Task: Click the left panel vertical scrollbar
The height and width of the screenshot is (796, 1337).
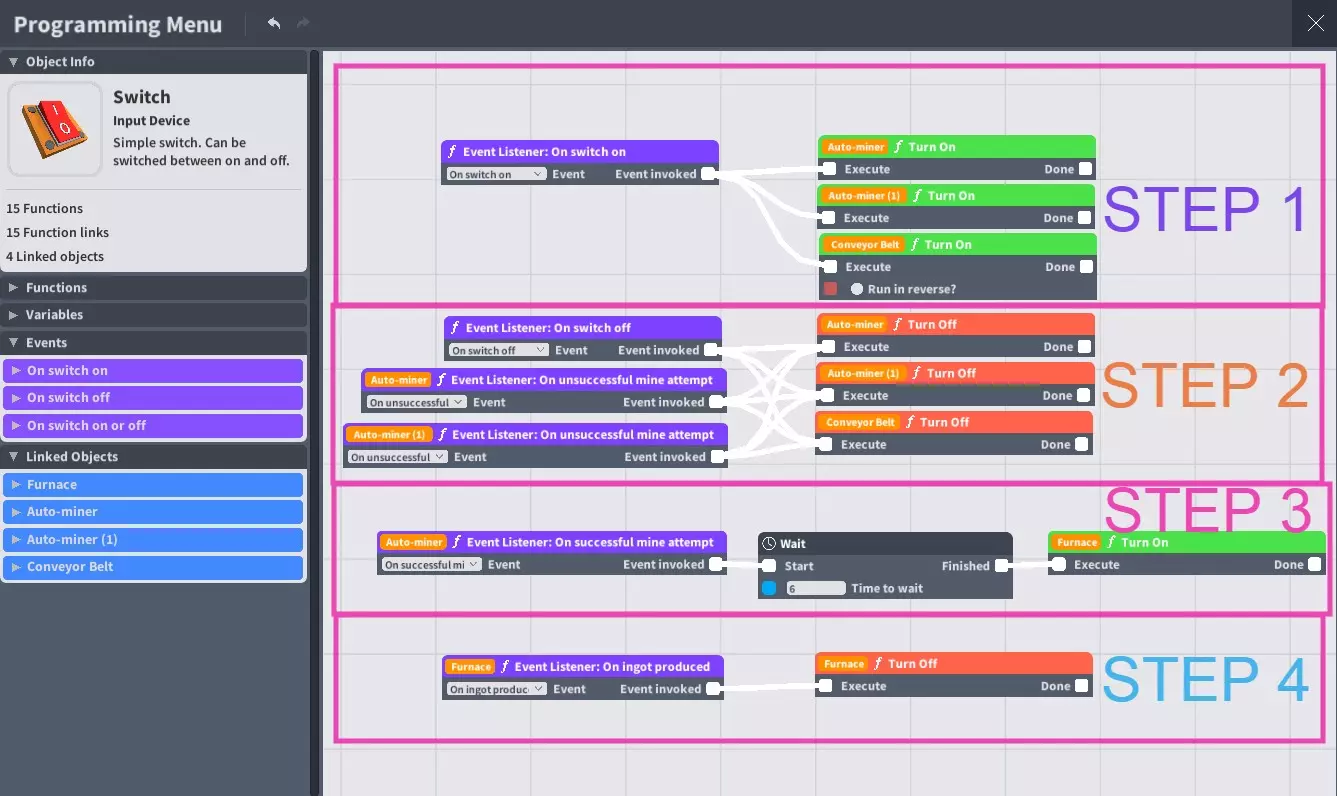Action: [x=315, y=423]
